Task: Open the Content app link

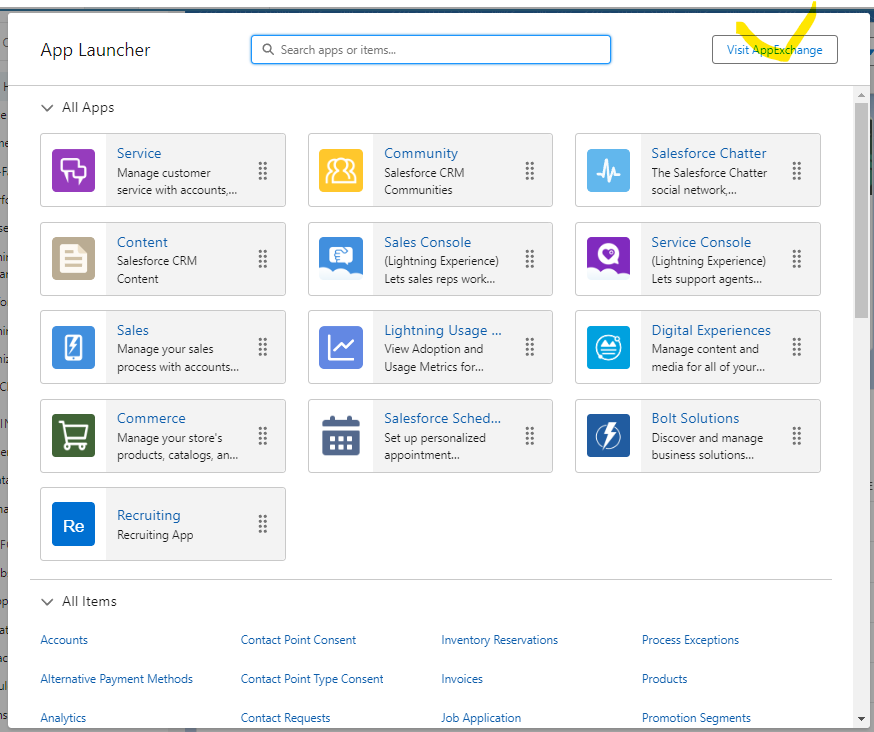Action: click(142, 243)
